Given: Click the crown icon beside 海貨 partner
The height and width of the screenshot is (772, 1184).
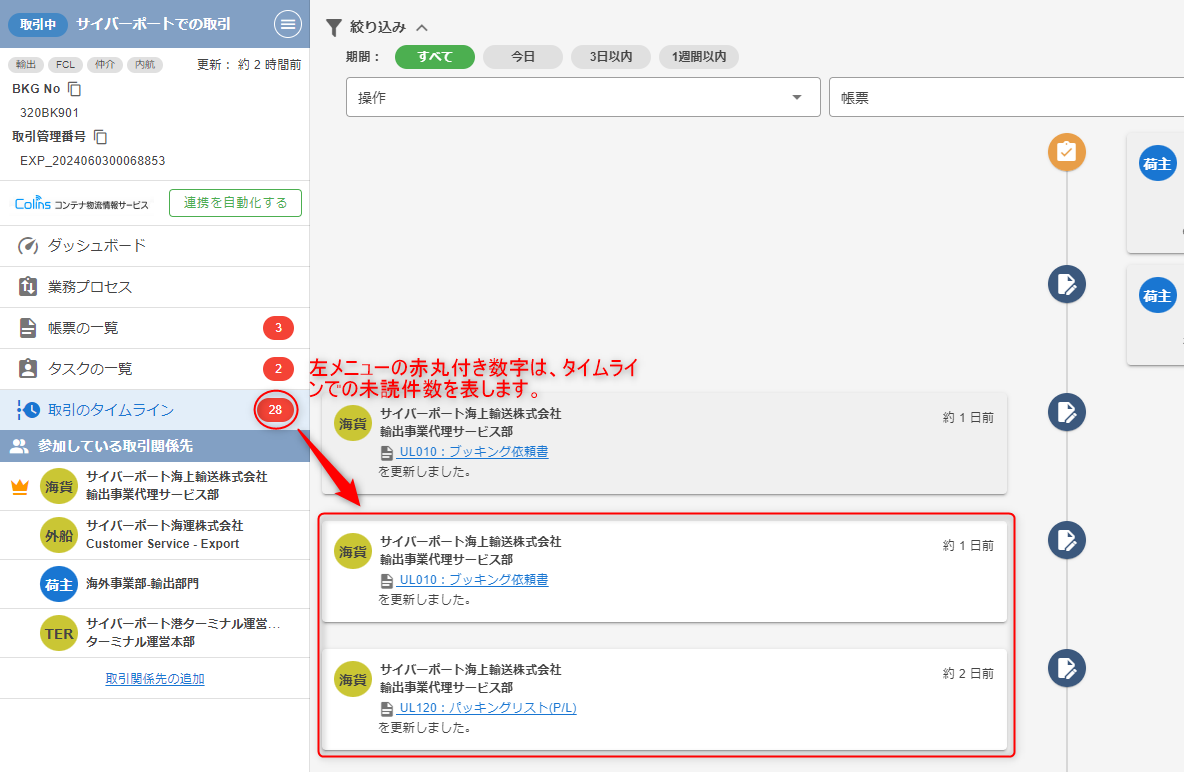Looking at the screenshot, I should coord(19,487).
